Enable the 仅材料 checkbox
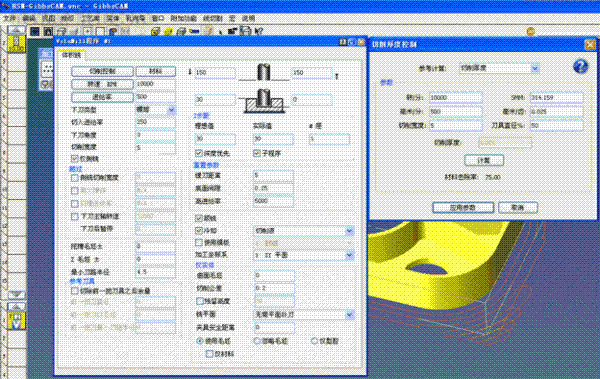The image size is (600, 379). (209, 354)
